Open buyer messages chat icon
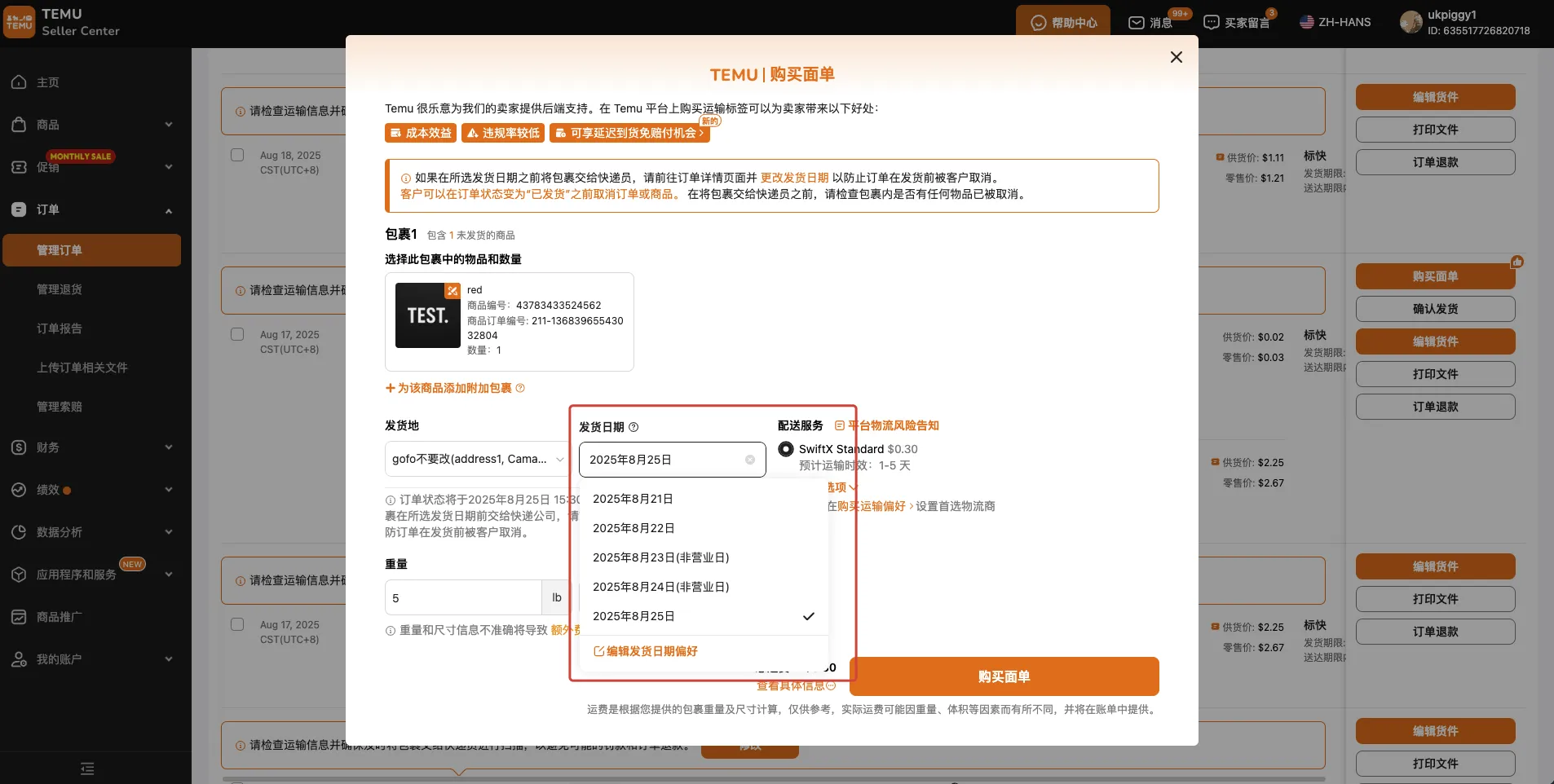Screen dimensions: 1554x784 click(1212, 23)
